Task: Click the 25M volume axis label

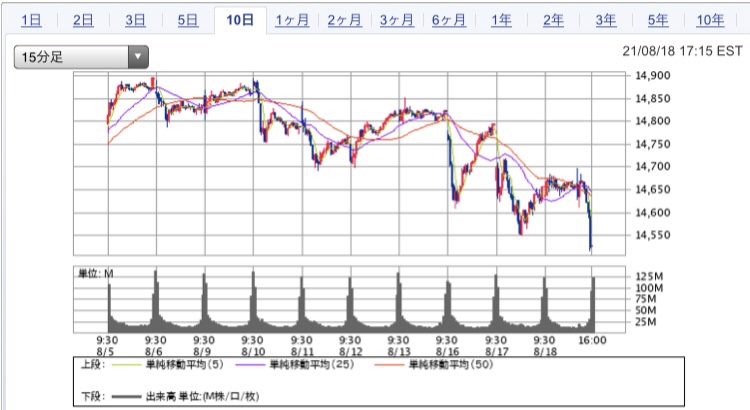Action: pos(646,322)
